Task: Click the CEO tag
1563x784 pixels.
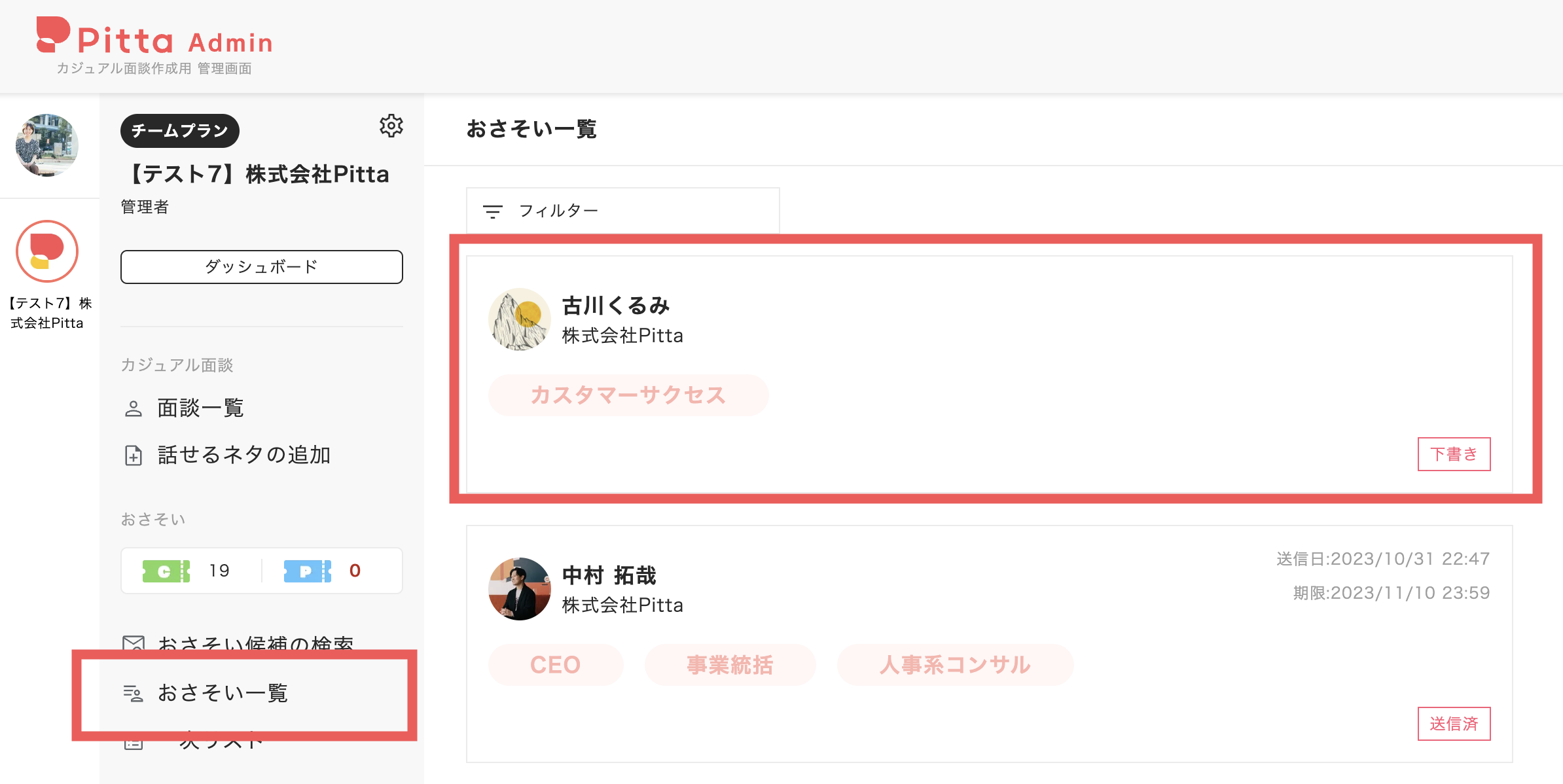Action: (x=556, y=665)
